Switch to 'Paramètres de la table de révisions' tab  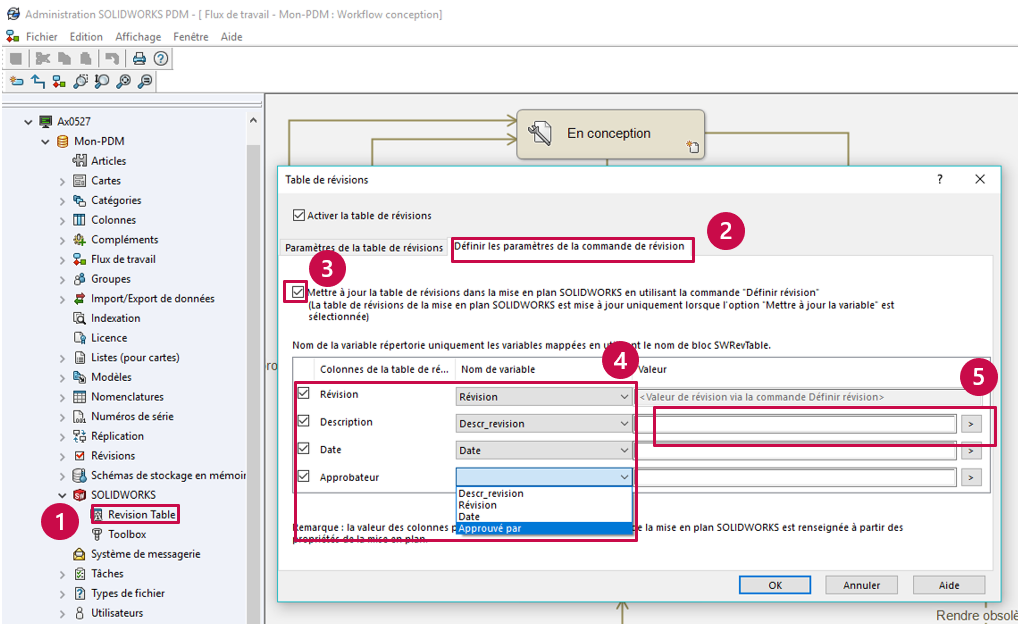click(364, 247)
